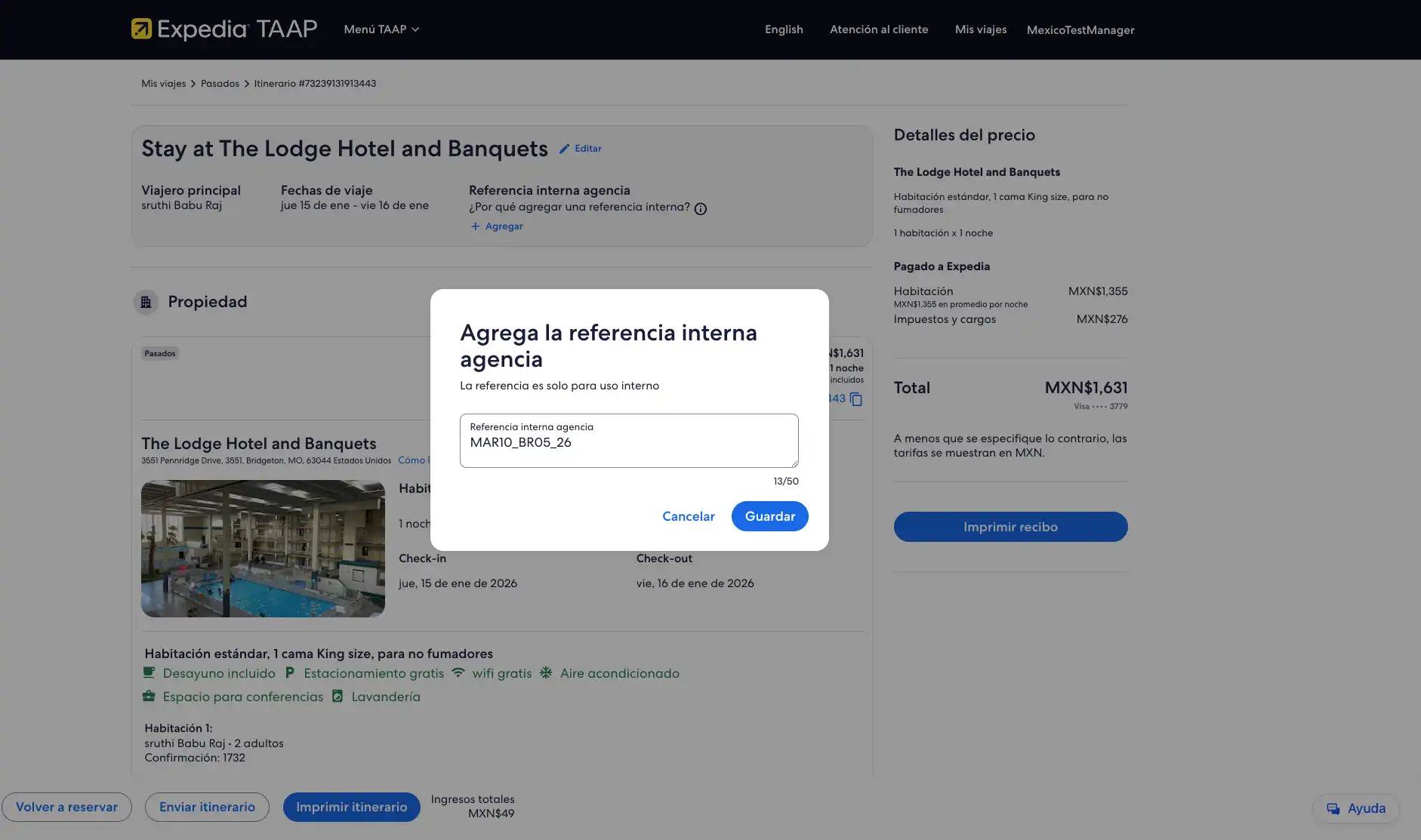Viewport: 1421px width, 840px height.
Task: Click the wifi gratis icon
Action: [x=458, y=672]
